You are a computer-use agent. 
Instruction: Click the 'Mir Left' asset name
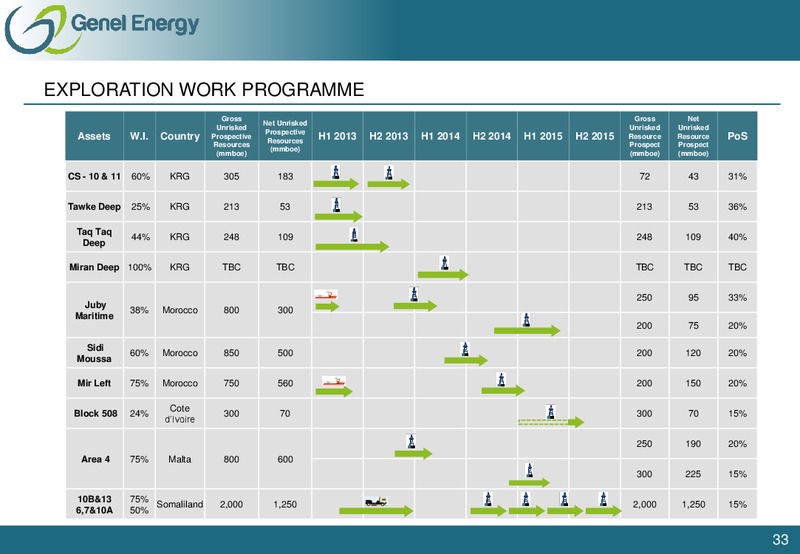coord(94,383)
